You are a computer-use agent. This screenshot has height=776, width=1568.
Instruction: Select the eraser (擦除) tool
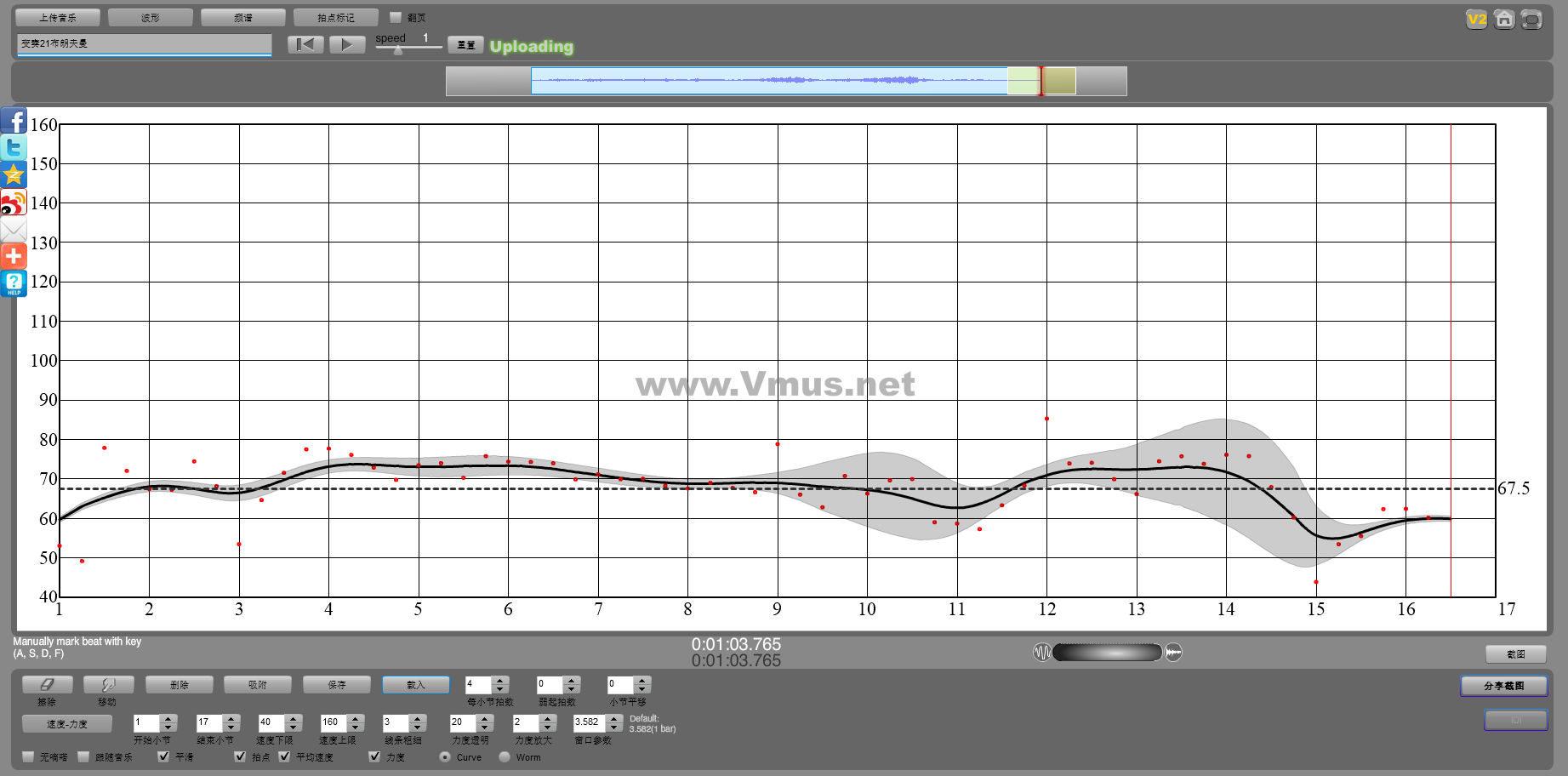coord(47,685)
